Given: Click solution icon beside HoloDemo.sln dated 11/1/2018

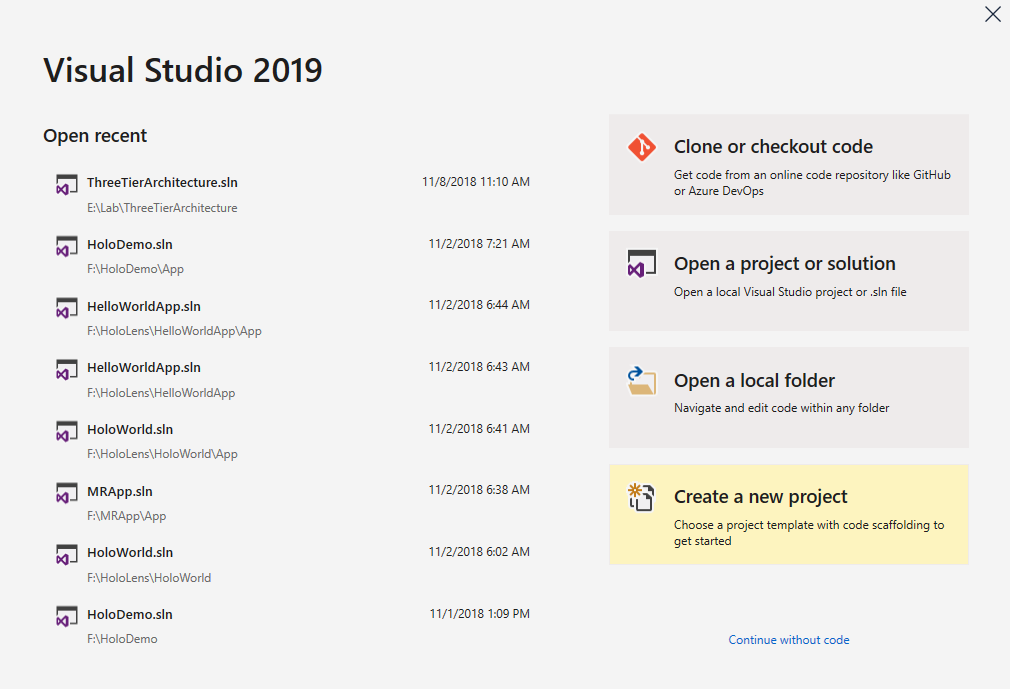Looking at the screenshot, I should point(66,616).
